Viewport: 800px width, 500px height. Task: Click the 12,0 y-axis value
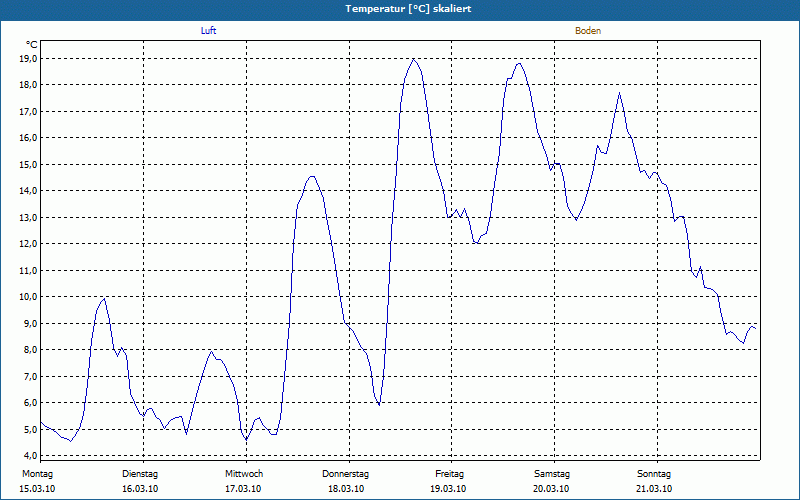click(x=30, y=244)
